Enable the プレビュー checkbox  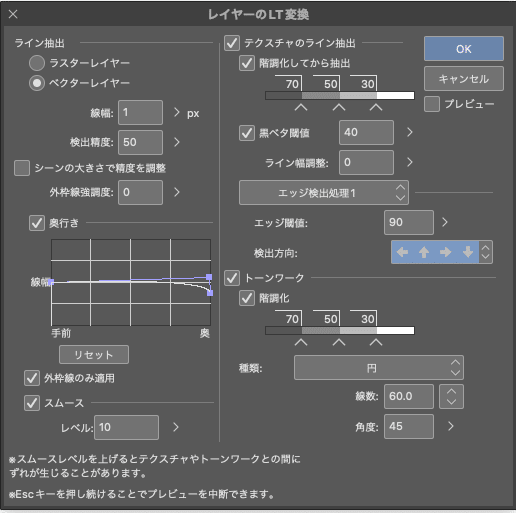pos(432,104)
